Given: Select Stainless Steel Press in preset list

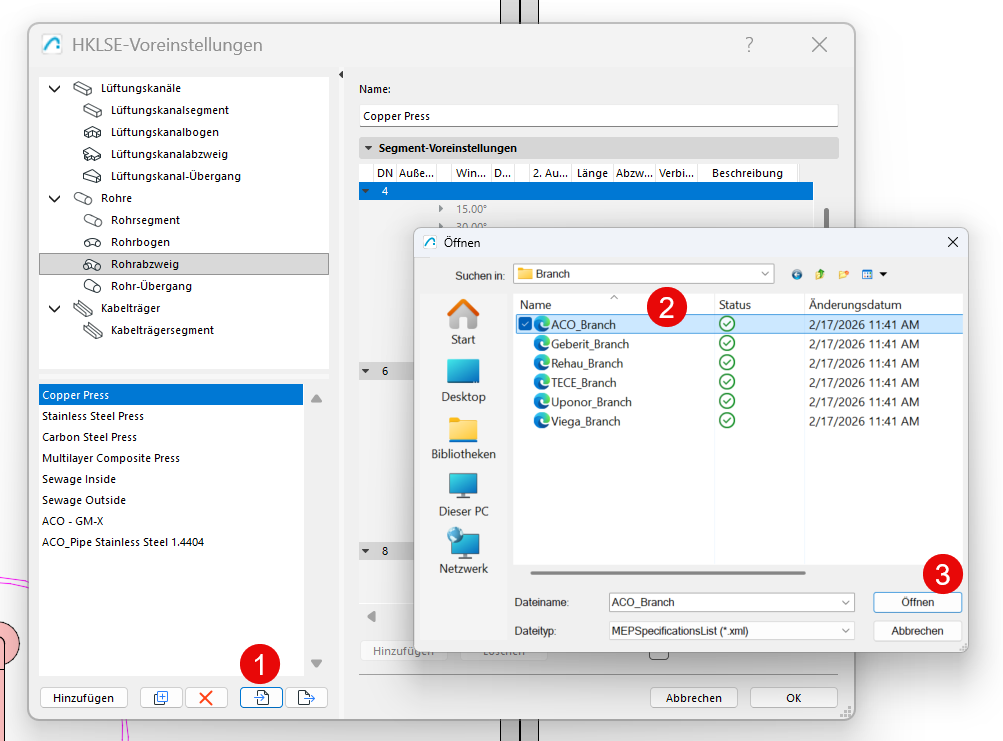Looking at the screenshot, I should point(93,416).
